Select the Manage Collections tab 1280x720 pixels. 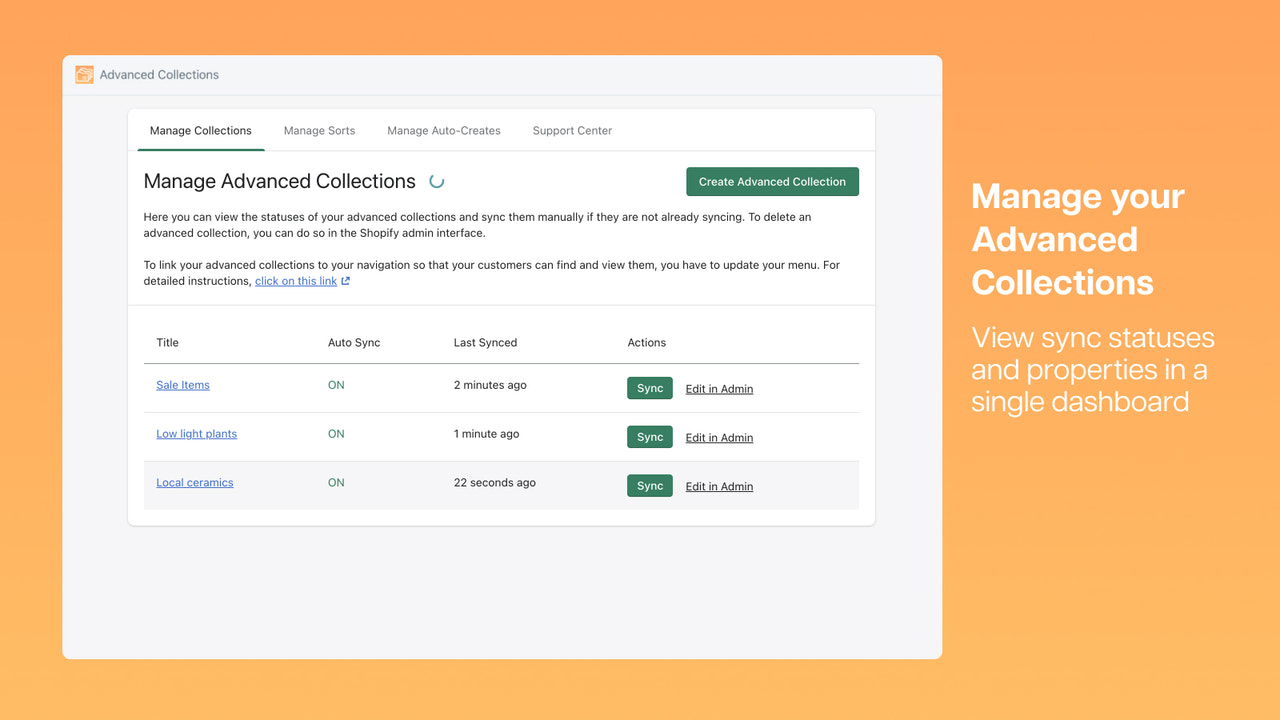pyautogui.click(x=200, y=130)
